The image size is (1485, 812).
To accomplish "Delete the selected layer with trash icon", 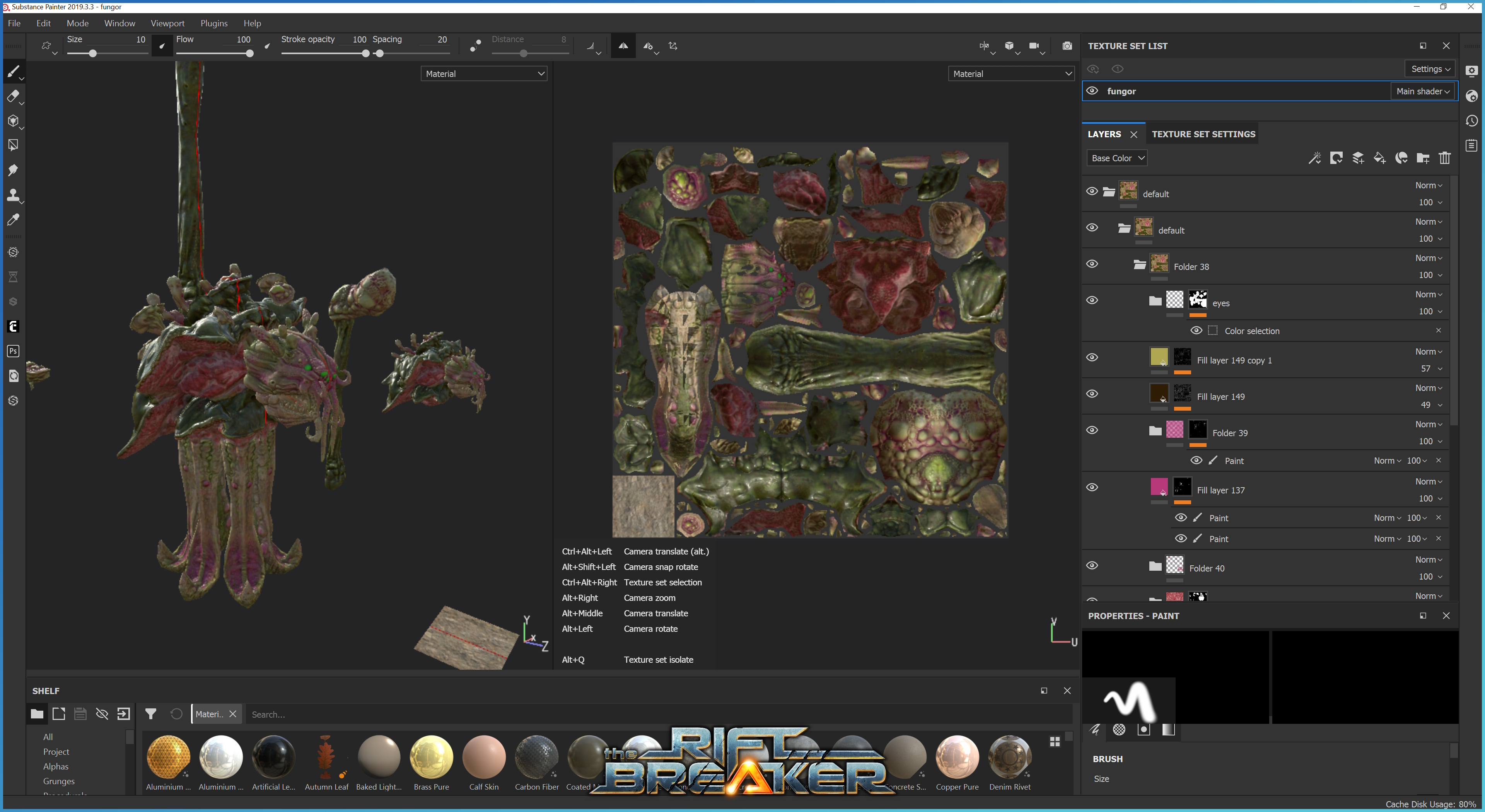I will [x=1445, y=158].
